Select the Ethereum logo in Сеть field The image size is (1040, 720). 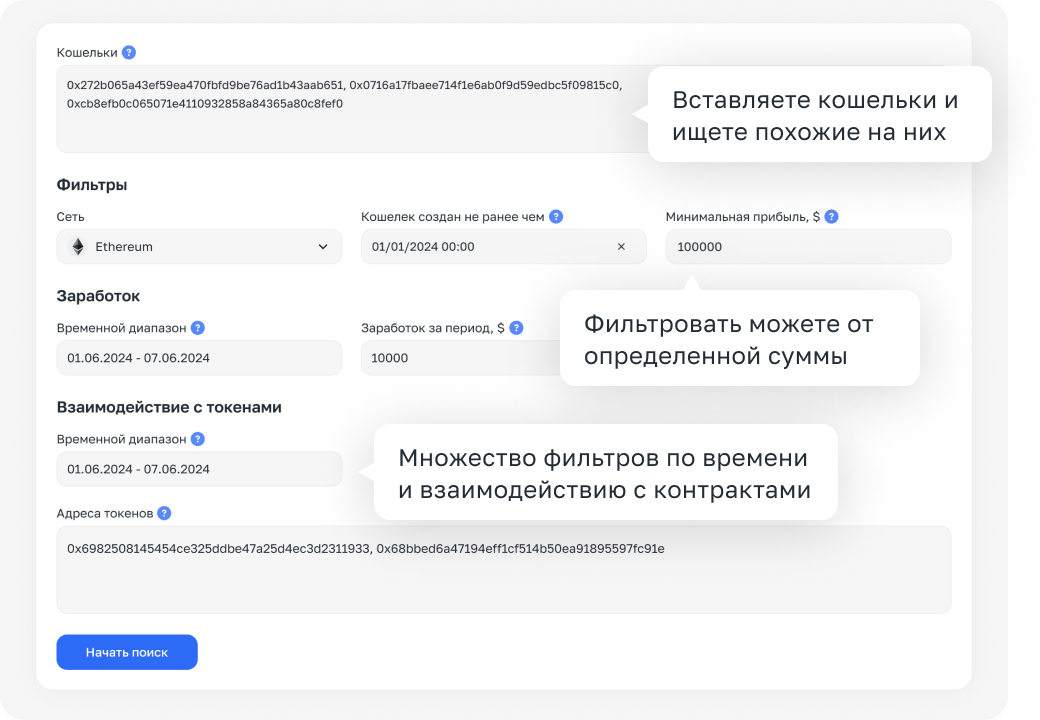78,247
